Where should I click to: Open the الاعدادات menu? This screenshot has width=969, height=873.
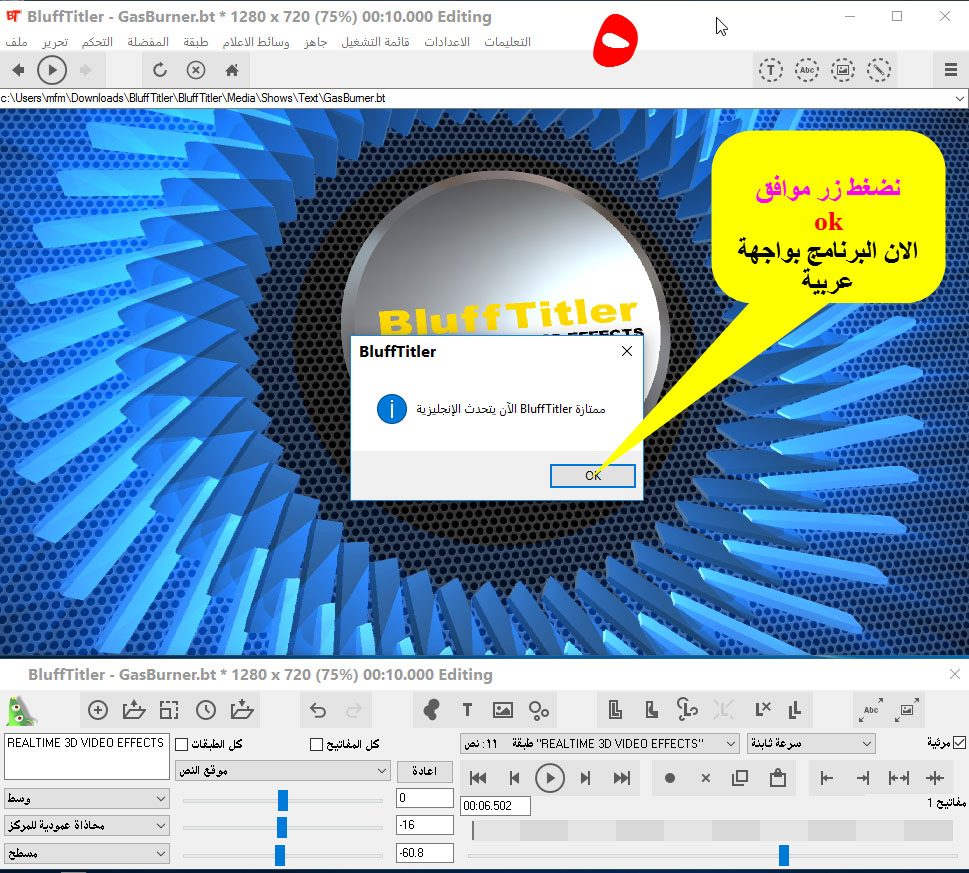447,42
